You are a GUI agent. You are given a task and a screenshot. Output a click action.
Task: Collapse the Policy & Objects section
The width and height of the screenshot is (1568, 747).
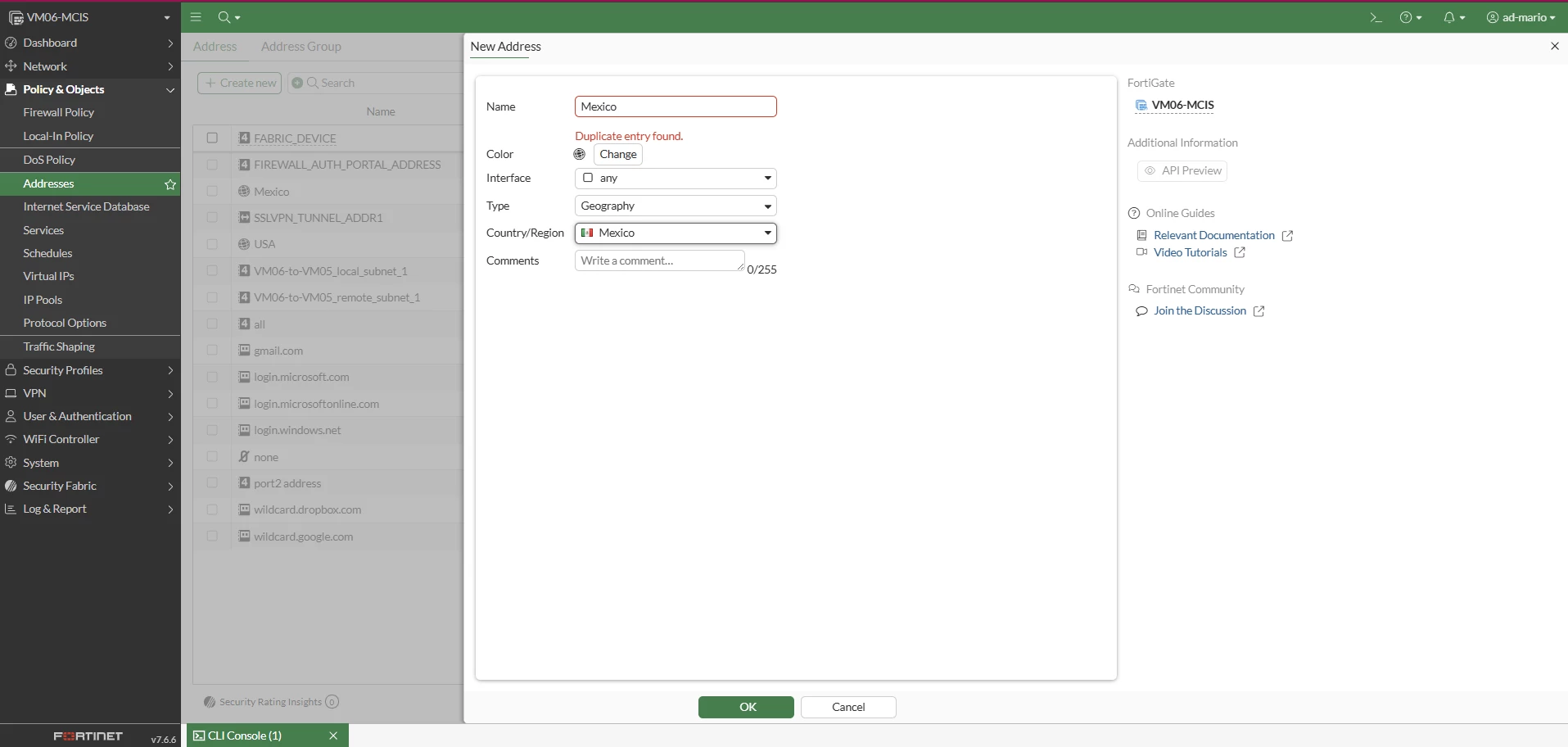pos(90,89)
